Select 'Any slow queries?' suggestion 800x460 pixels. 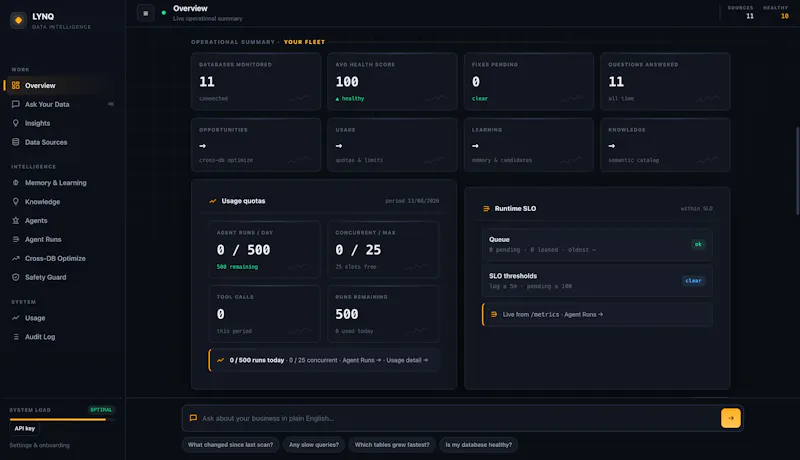coord(314,445)
